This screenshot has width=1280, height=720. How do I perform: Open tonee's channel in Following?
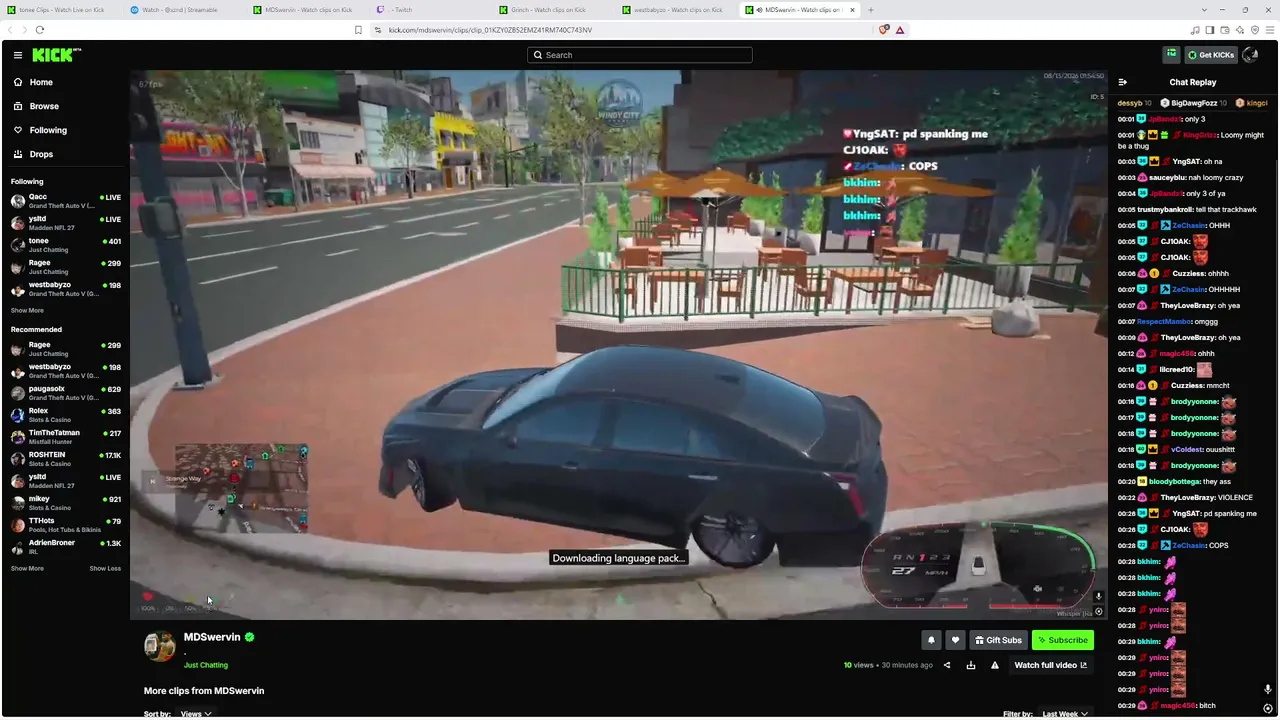[66, 245]
